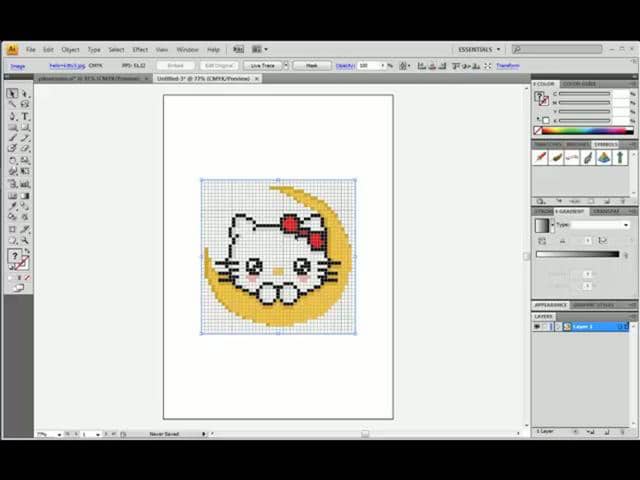Click the colorful pyramid symbol thumbnail

604,157
